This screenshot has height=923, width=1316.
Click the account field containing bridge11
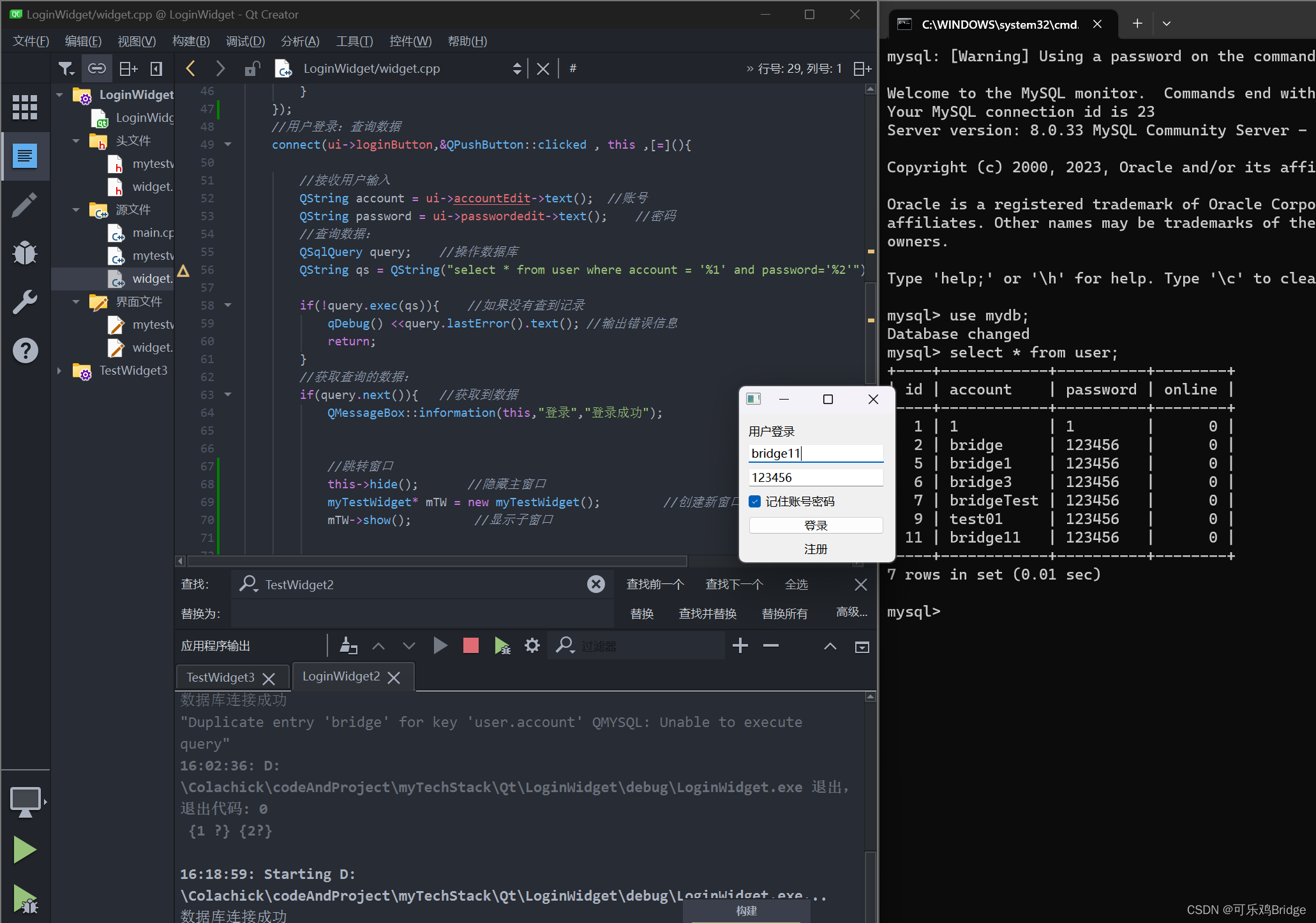pos(815,453)
